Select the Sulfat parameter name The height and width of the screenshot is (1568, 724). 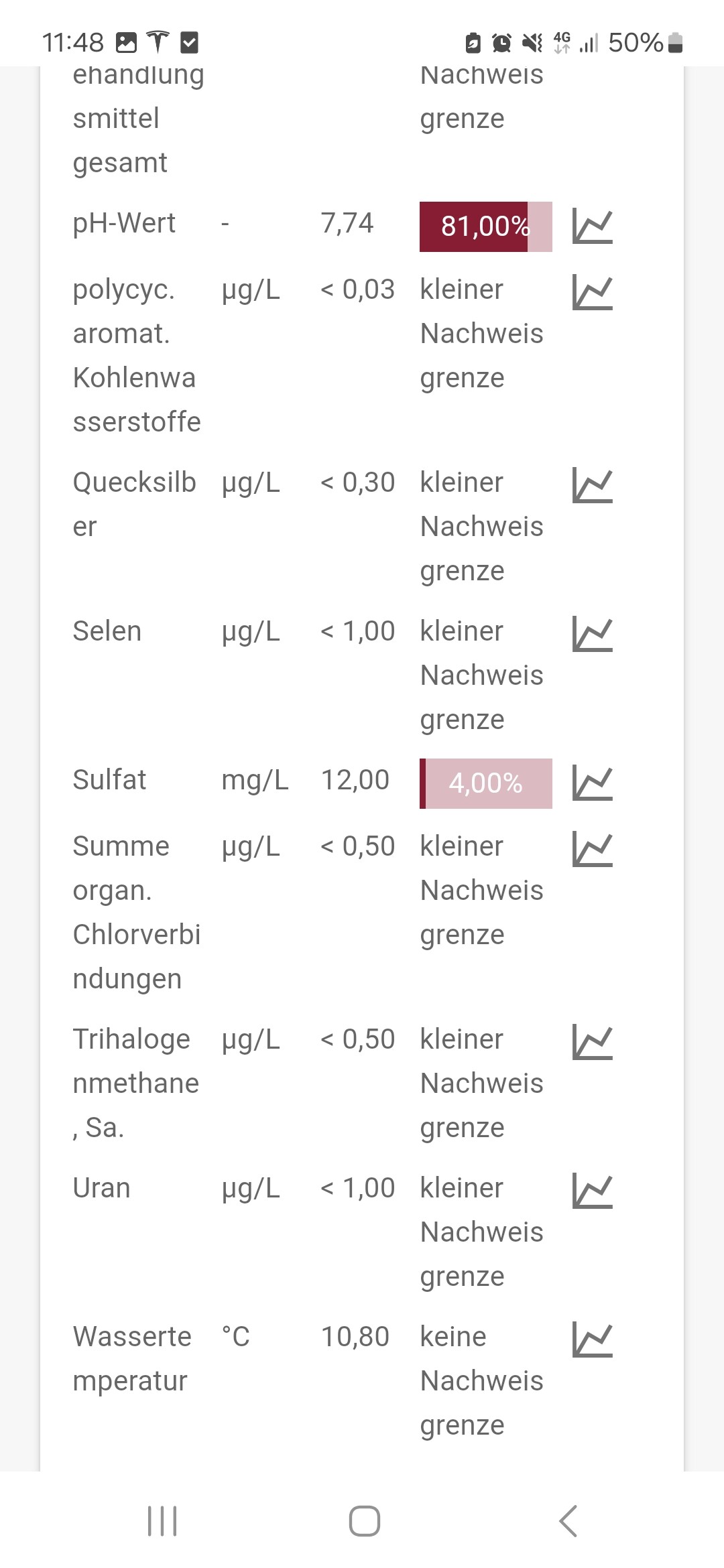[109, 780]
